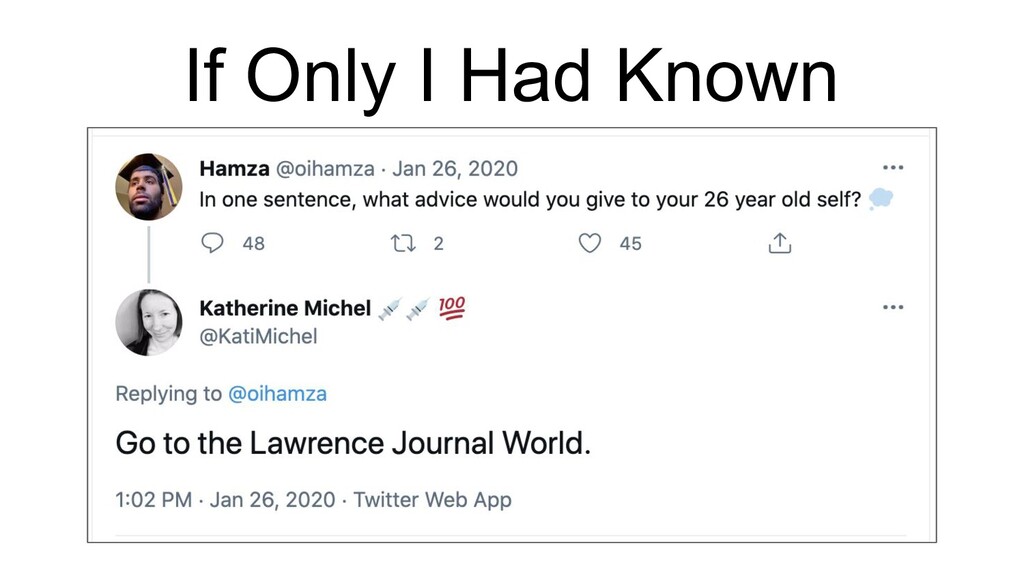Visit the @oihamza handle in tweet header

[x=325, y=168]
